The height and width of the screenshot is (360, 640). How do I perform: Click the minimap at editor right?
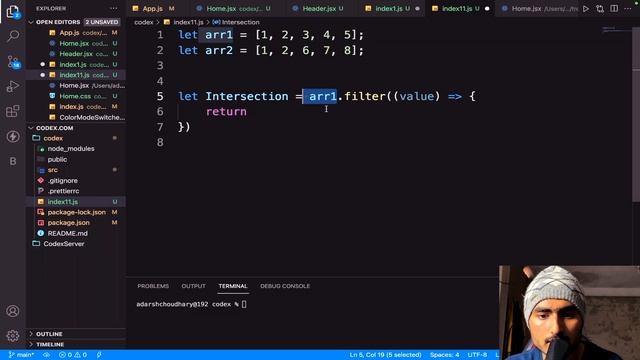[616, 30]
